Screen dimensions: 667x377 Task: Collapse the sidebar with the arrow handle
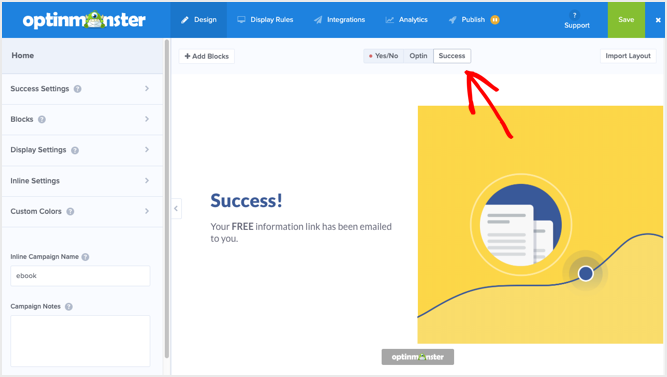click(176, 208)
